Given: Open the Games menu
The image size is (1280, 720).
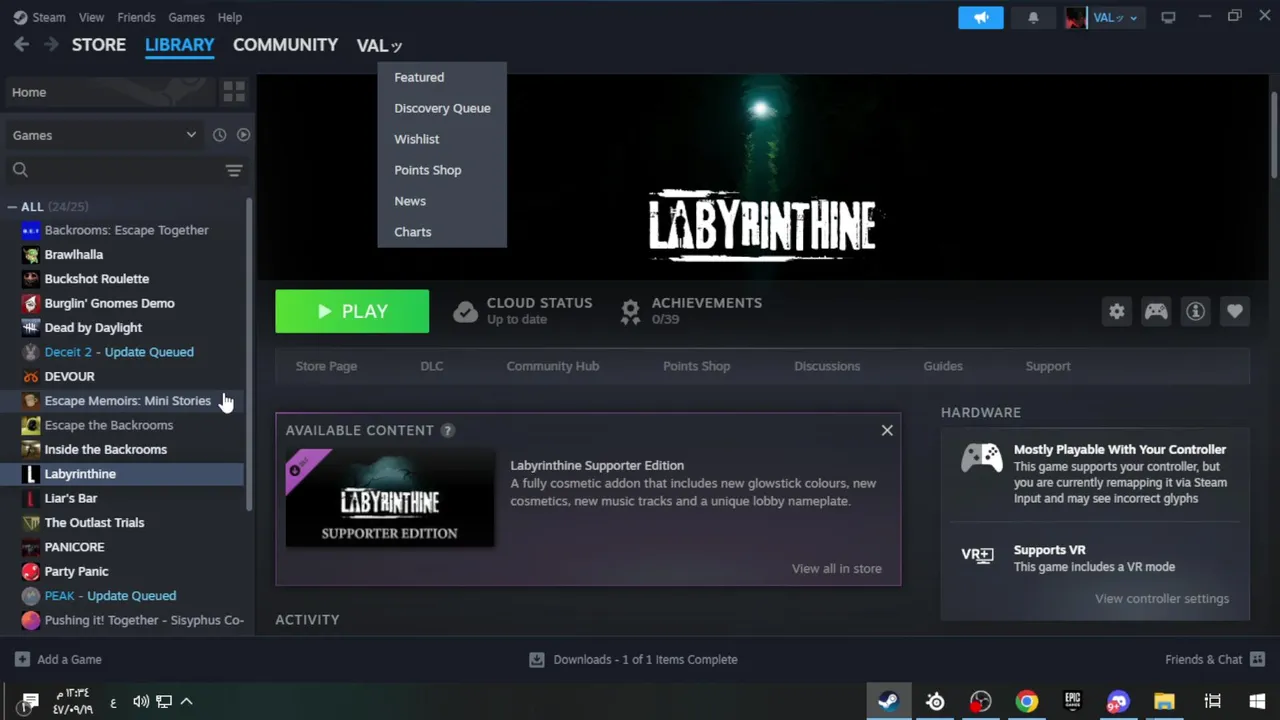Looking at the screenshot, I should (186, 17).
